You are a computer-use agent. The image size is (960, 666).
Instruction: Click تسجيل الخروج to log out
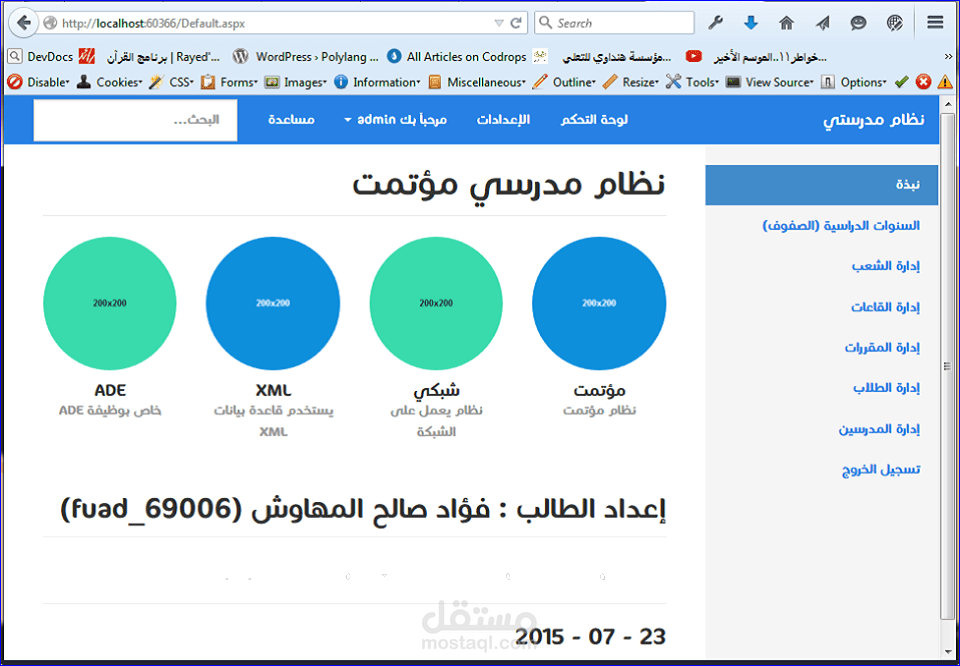tap(881, 470)
